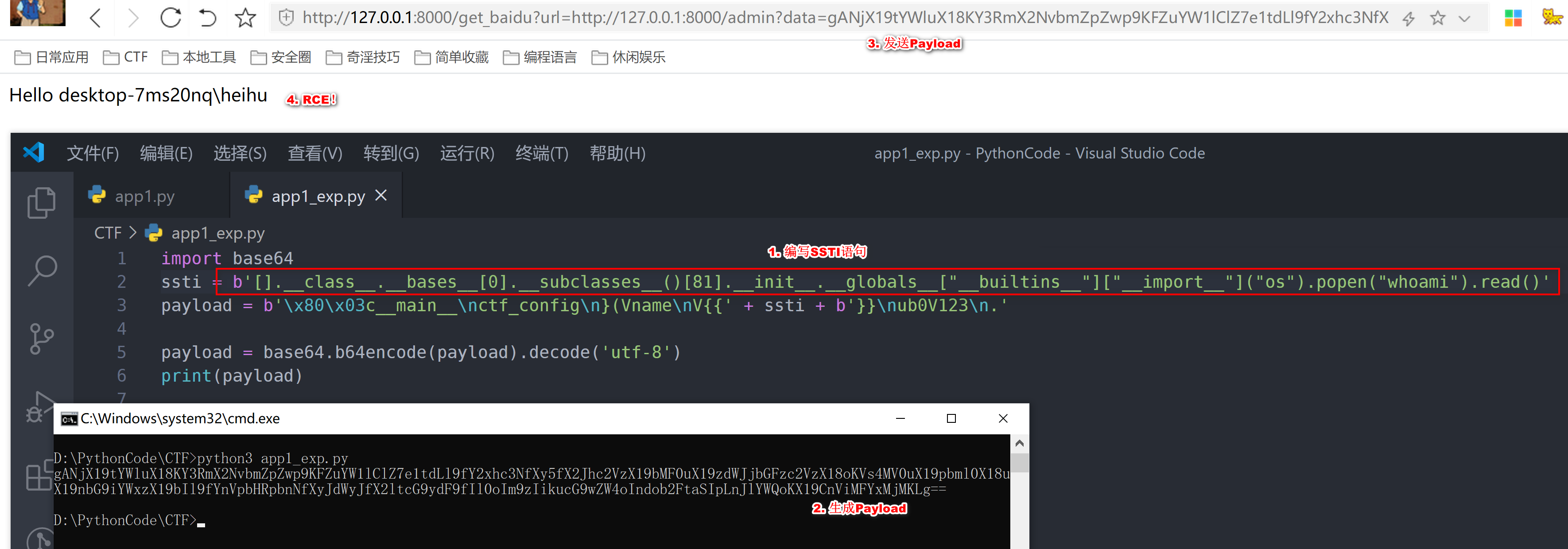Open the 安全圈 bookmarks folder
The width and height of the screenshot is (1568, 549).
tap(281, 57)
